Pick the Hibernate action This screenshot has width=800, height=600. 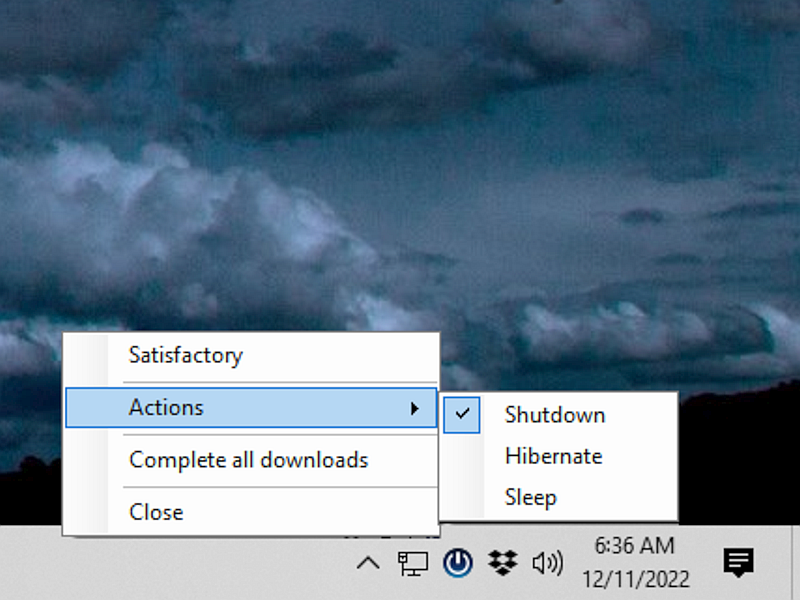(559, 456)
